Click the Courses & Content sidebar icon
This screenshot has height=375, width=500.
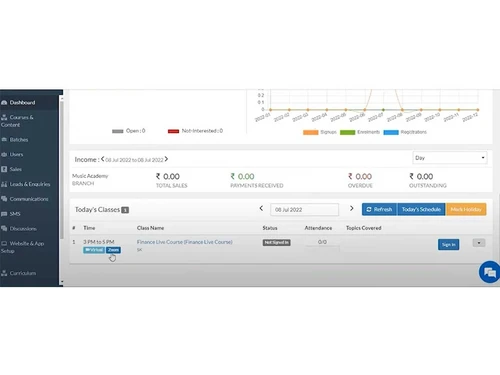(x=4, y=117)
